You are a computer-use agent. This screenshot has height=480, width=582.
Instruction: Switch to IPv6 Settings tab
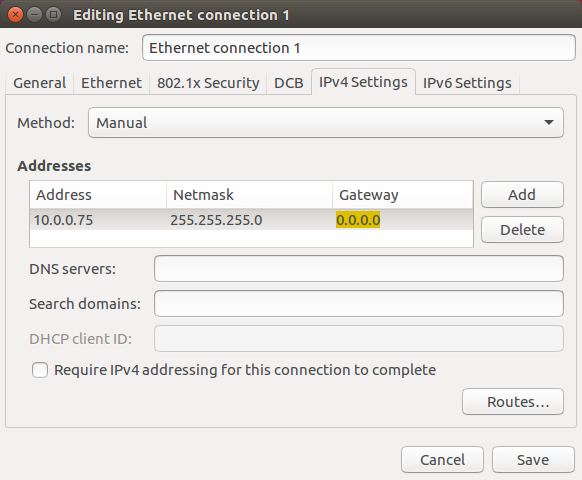pos(467,82)
